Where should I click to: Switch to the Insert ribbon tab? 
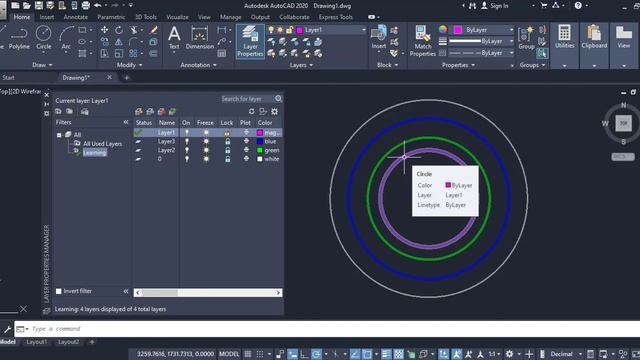point(47,17)
